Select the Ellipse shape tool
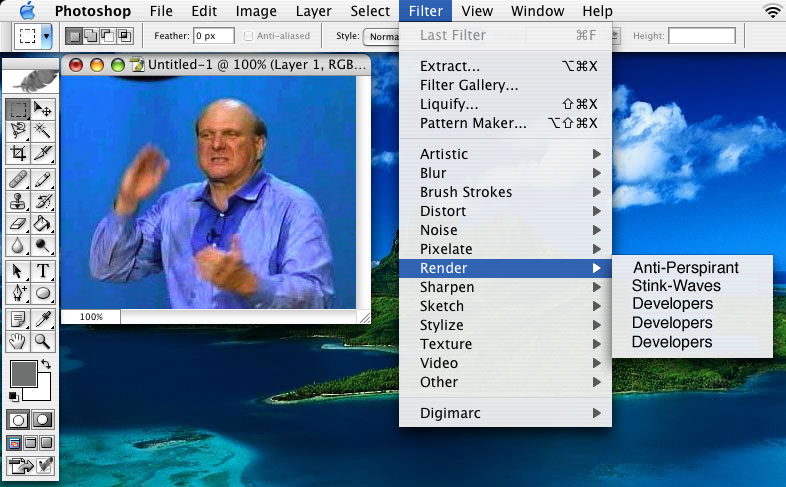786x487 pixels. [x=43, y=293]
